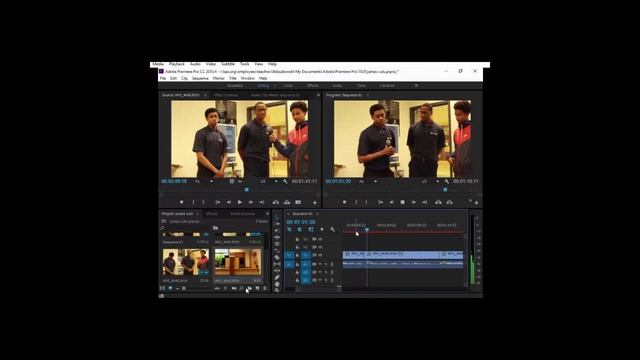The image size is (640, 360).
Task: Switch the Project panel to list view
Action: (162, 288)
